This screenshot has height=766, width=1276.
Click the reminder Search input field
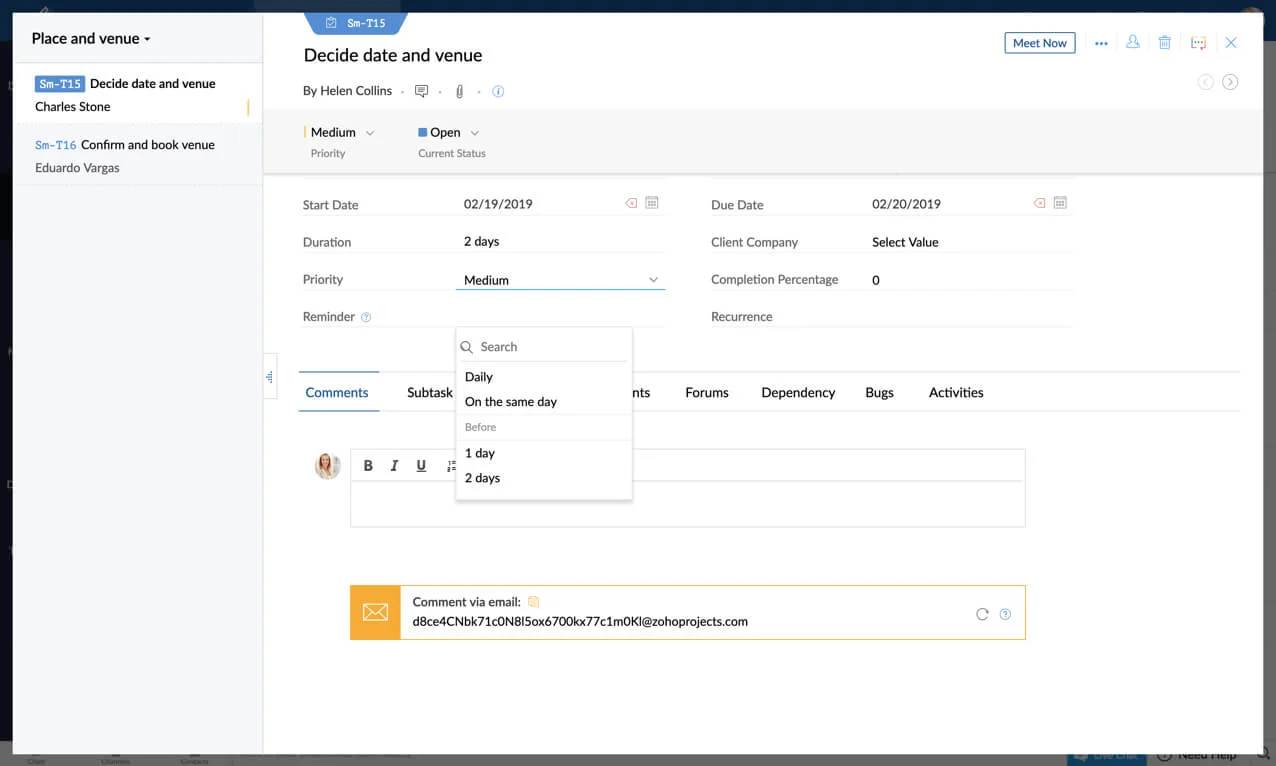(550, 347)
